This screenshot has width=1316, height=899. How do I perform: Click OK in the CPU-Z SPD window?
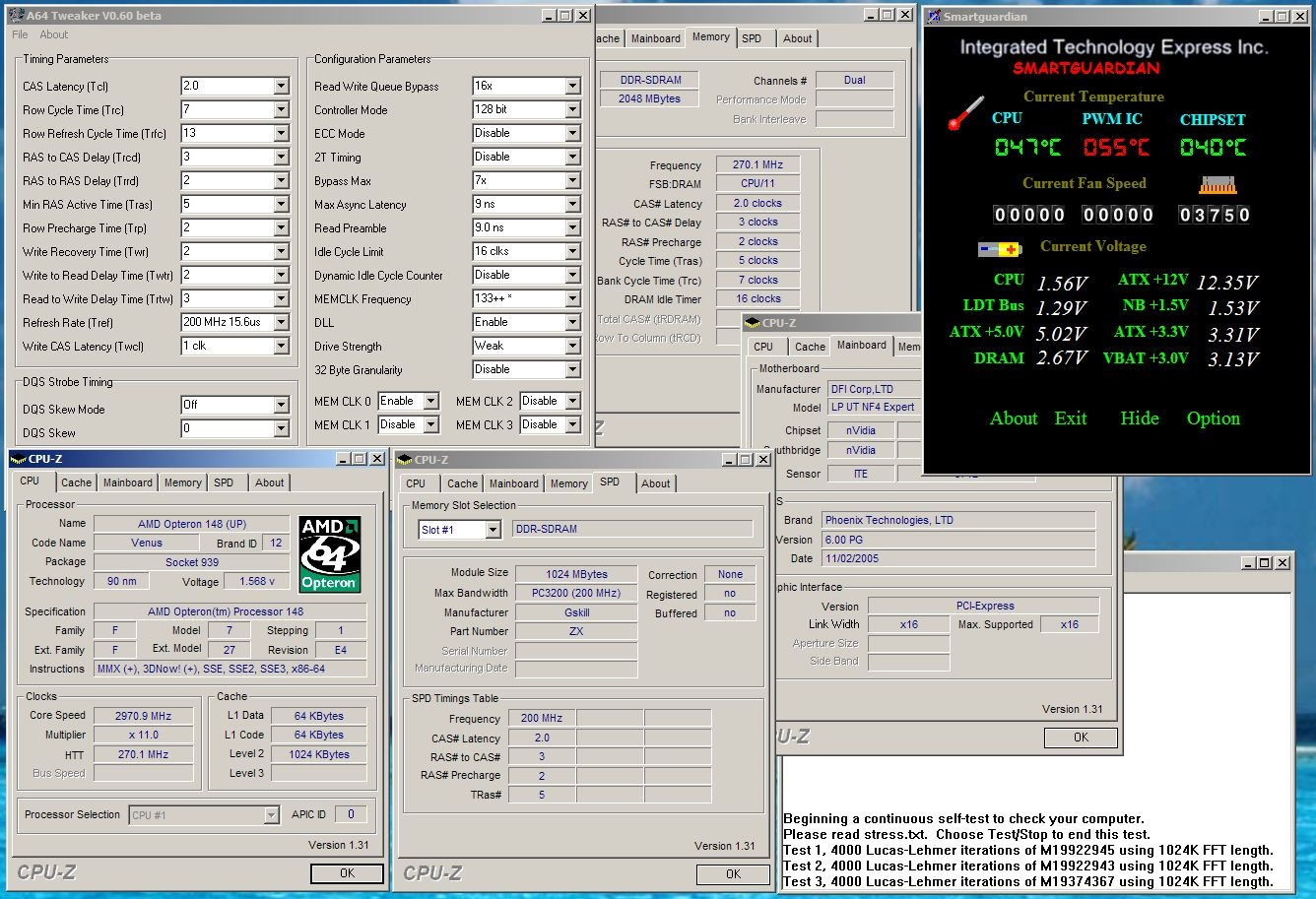point(734,874)
